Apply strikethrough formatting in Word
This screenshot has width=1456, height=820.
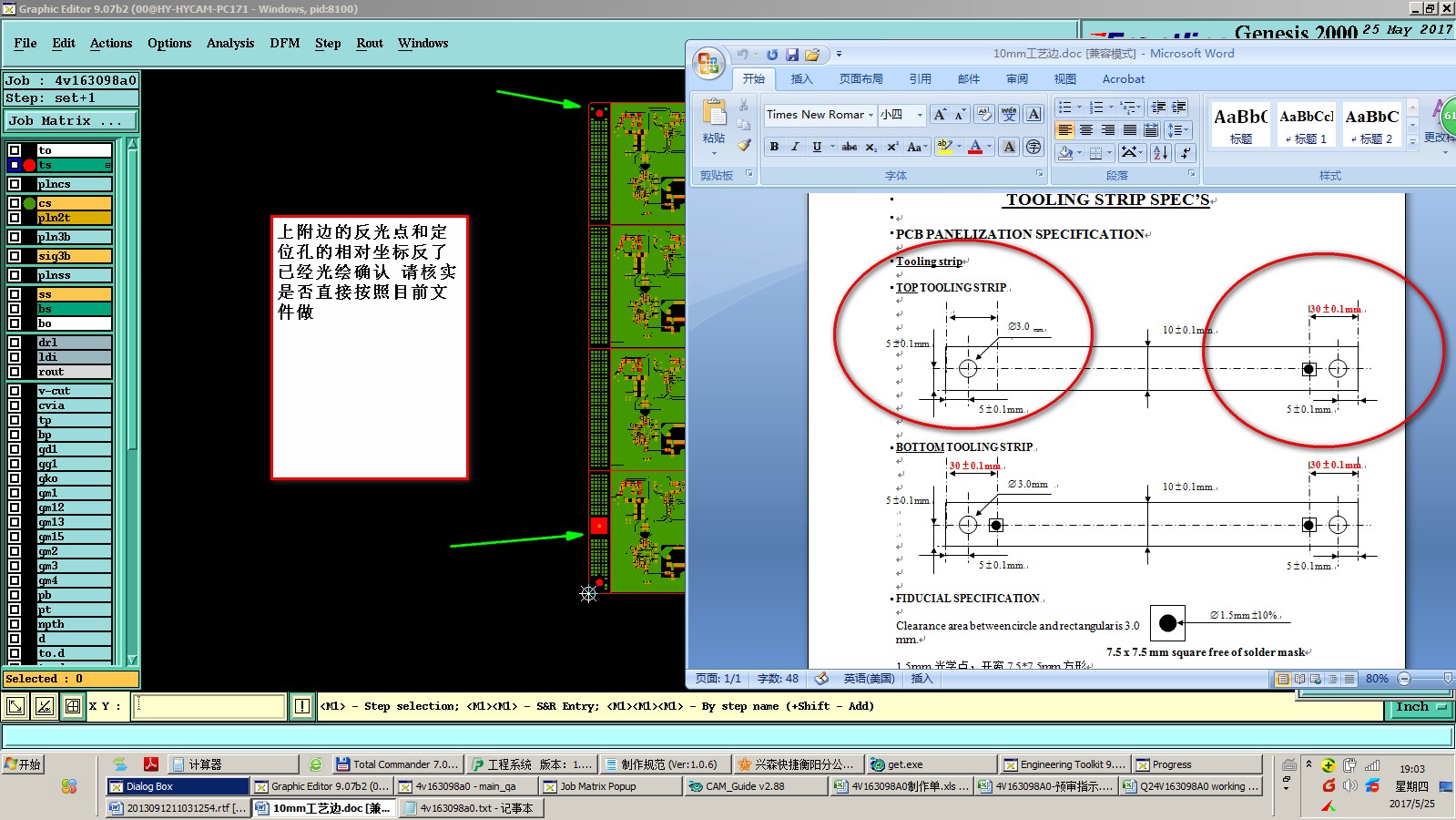(849, 147)
